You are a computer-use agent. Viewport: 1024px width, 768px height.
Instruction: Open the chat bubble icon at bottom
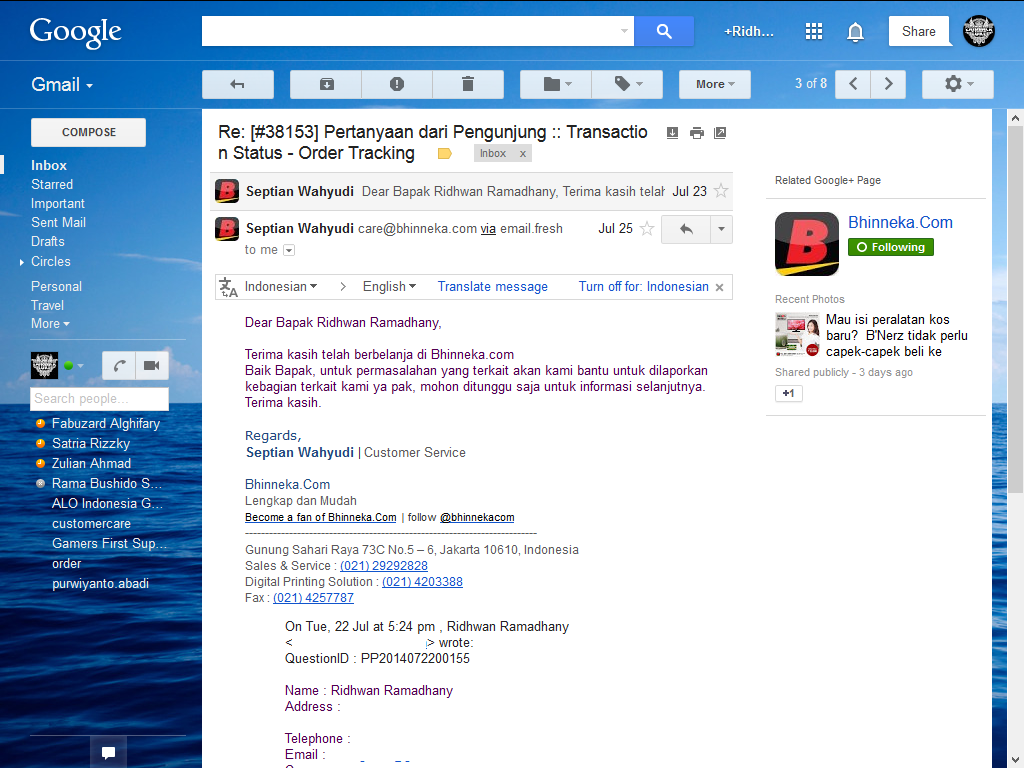pyautogui.click(x=108, y=752)
